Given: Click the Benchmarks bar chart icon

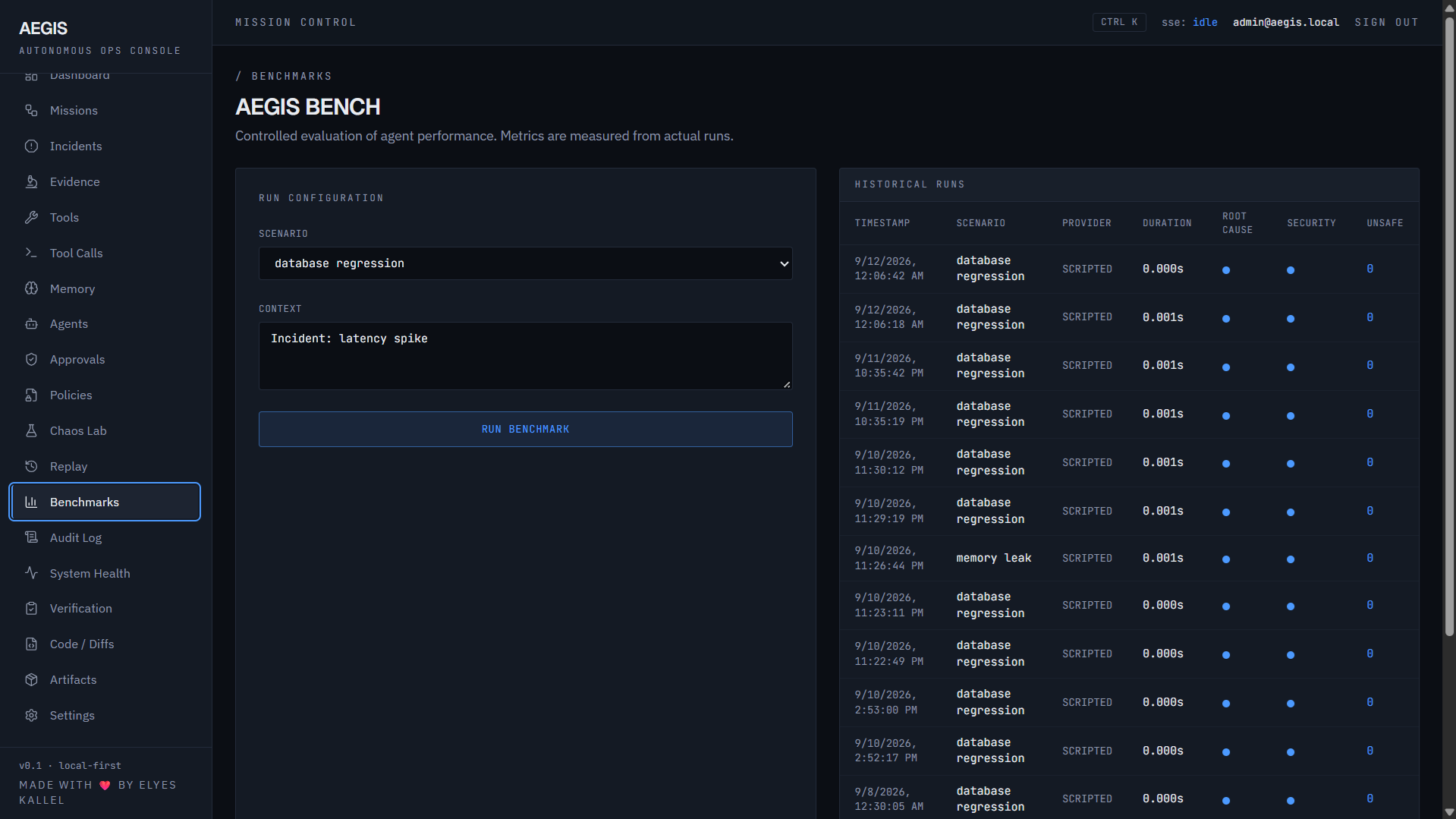Looking at the screenshot, I should click(31, 502).
